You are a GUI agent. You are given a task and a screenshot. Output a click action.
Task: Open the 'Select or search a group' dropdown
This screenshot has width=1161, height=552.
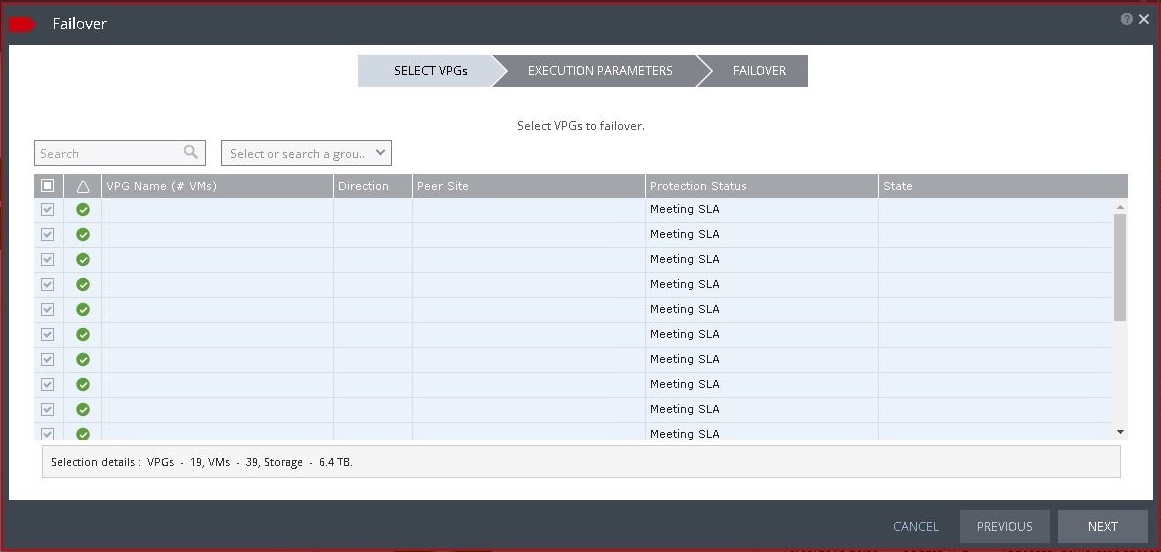tap(307, 153)
